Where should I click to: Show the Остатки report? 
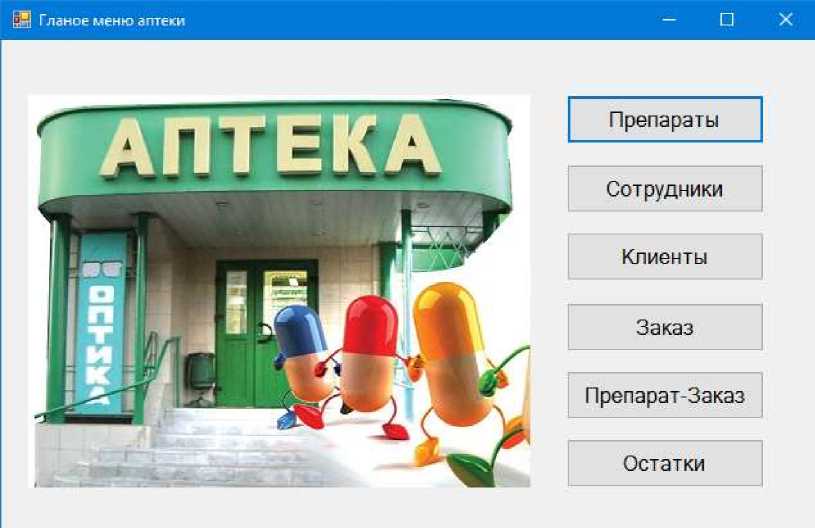665,463
